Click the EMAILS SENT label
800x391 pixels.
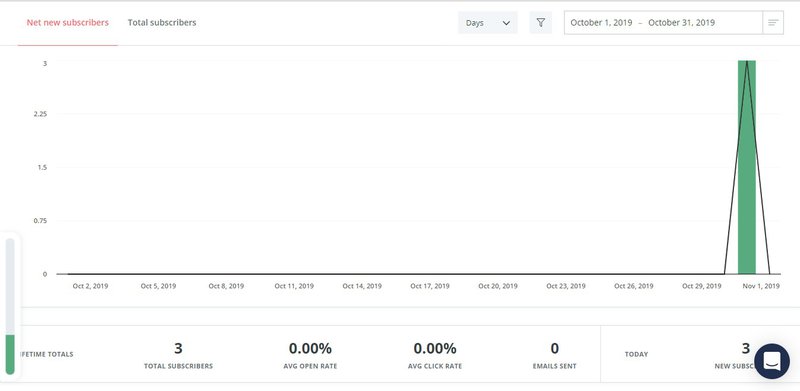click(555, 366)
